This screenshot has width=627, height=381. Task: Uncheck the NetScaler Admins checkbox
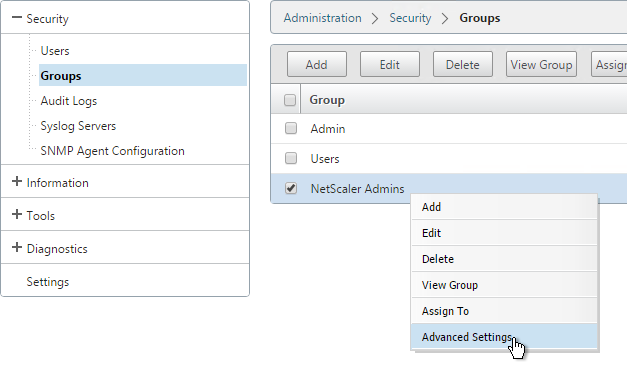tap(291, 188)
